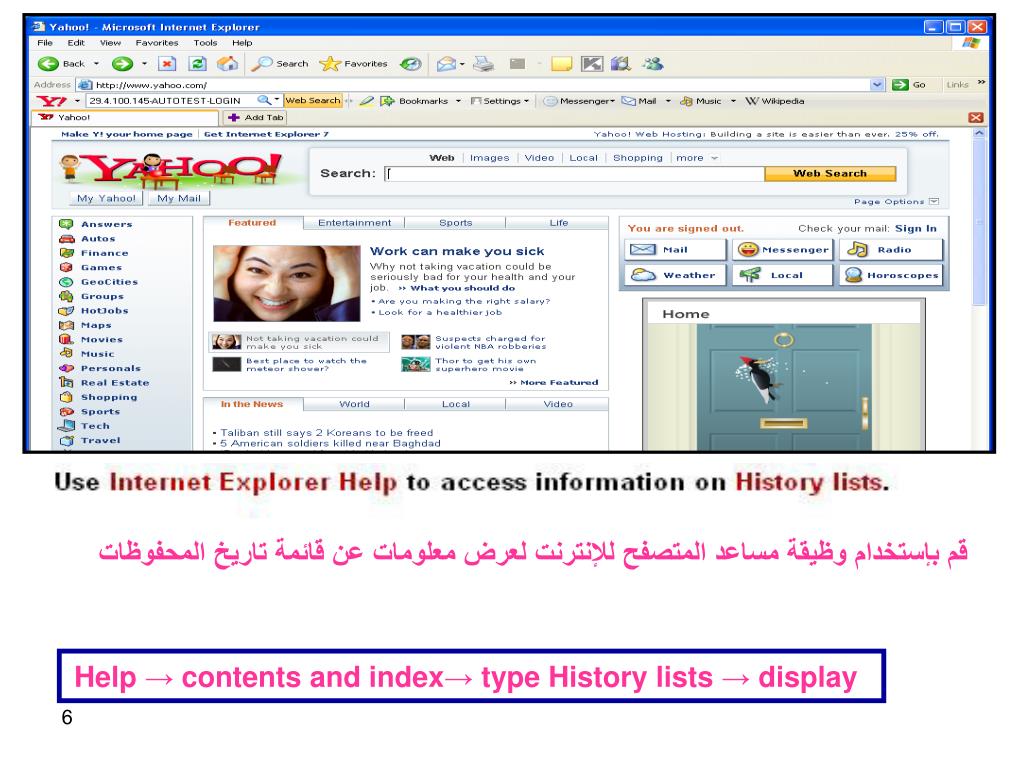Expand Music dropdown arrow in Yahoo toolbar
The image size is (1024, 768).
coord(733,101)
